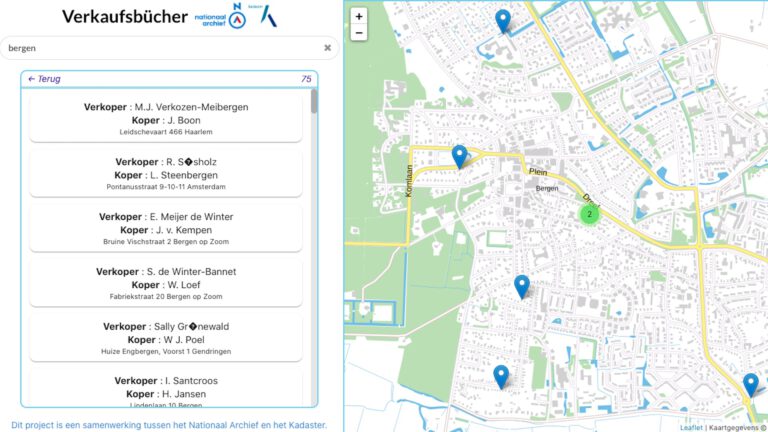Click the Verkaufsbücher page title

point(124,17)
